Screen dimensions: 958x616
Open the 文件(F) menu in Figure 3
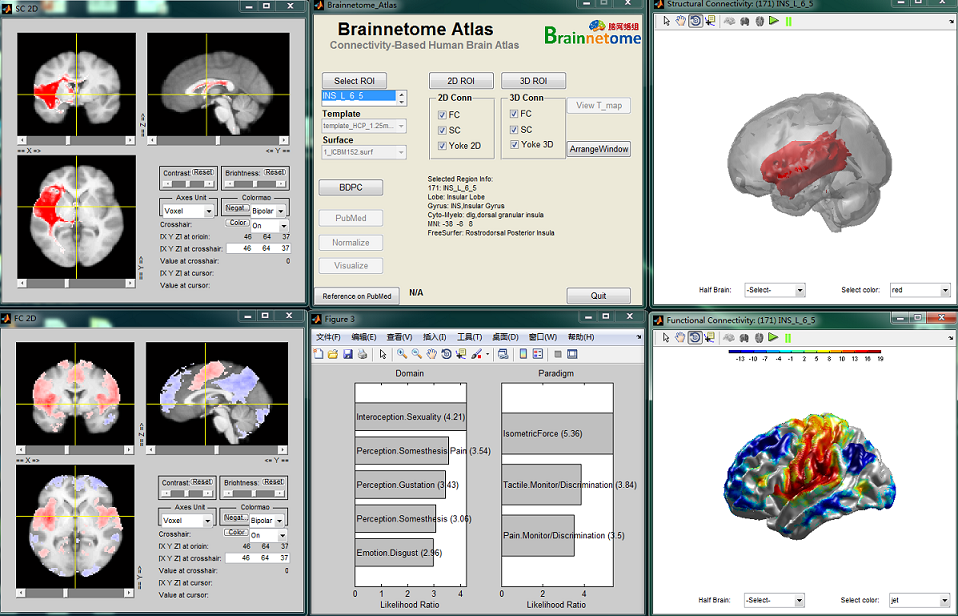point(329,337)
